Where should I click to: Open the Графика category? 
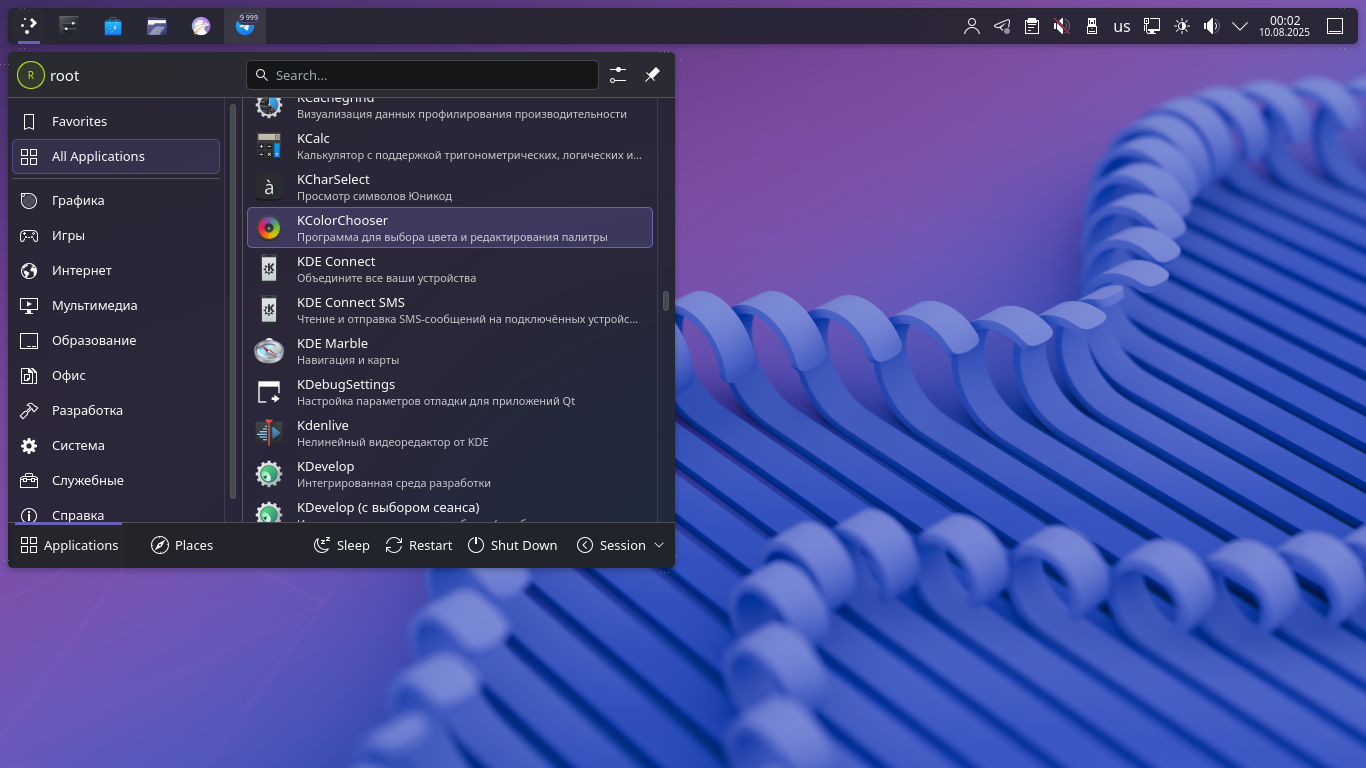(116, 200)
